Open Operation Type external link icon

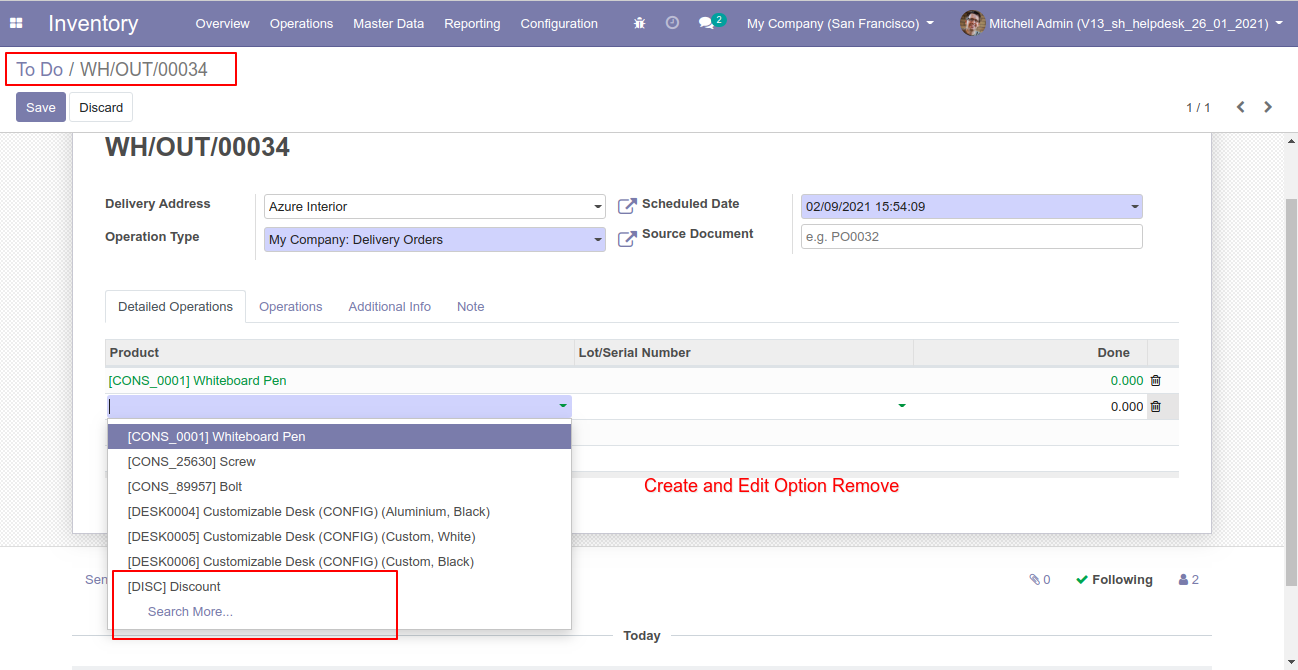pyautogui.click(x=627, y=240)
